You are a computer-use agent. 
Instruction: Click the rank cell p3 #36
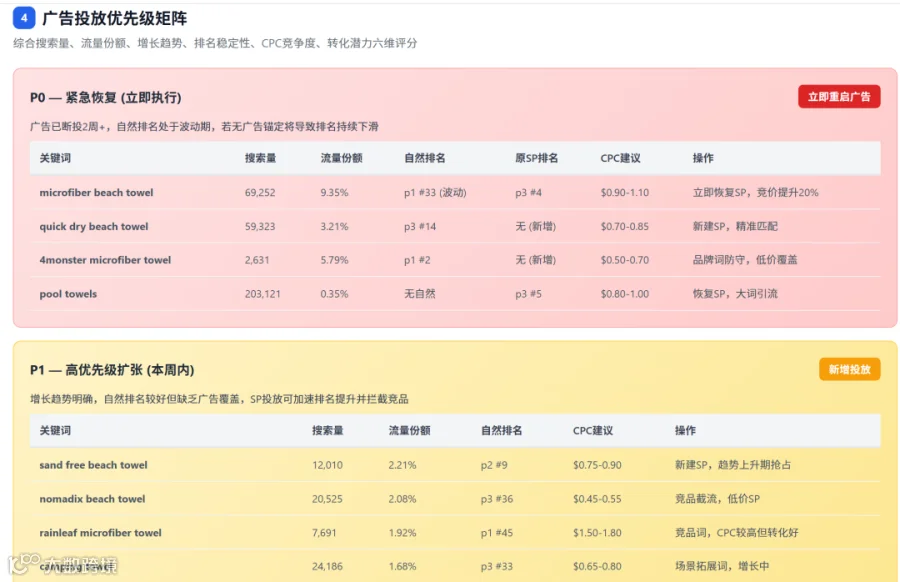pos(497,499)
